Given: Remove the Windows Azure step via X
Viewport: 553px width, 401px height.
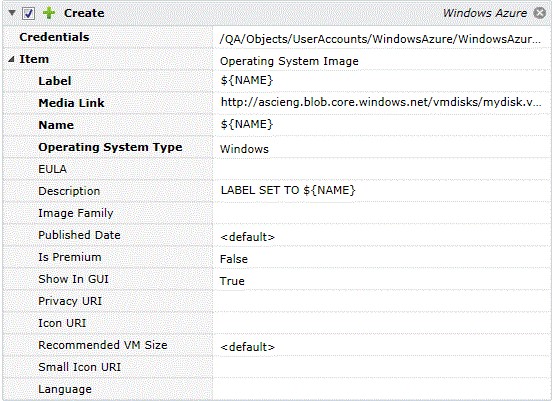Looking at the screenshot, I should [539, 13].
